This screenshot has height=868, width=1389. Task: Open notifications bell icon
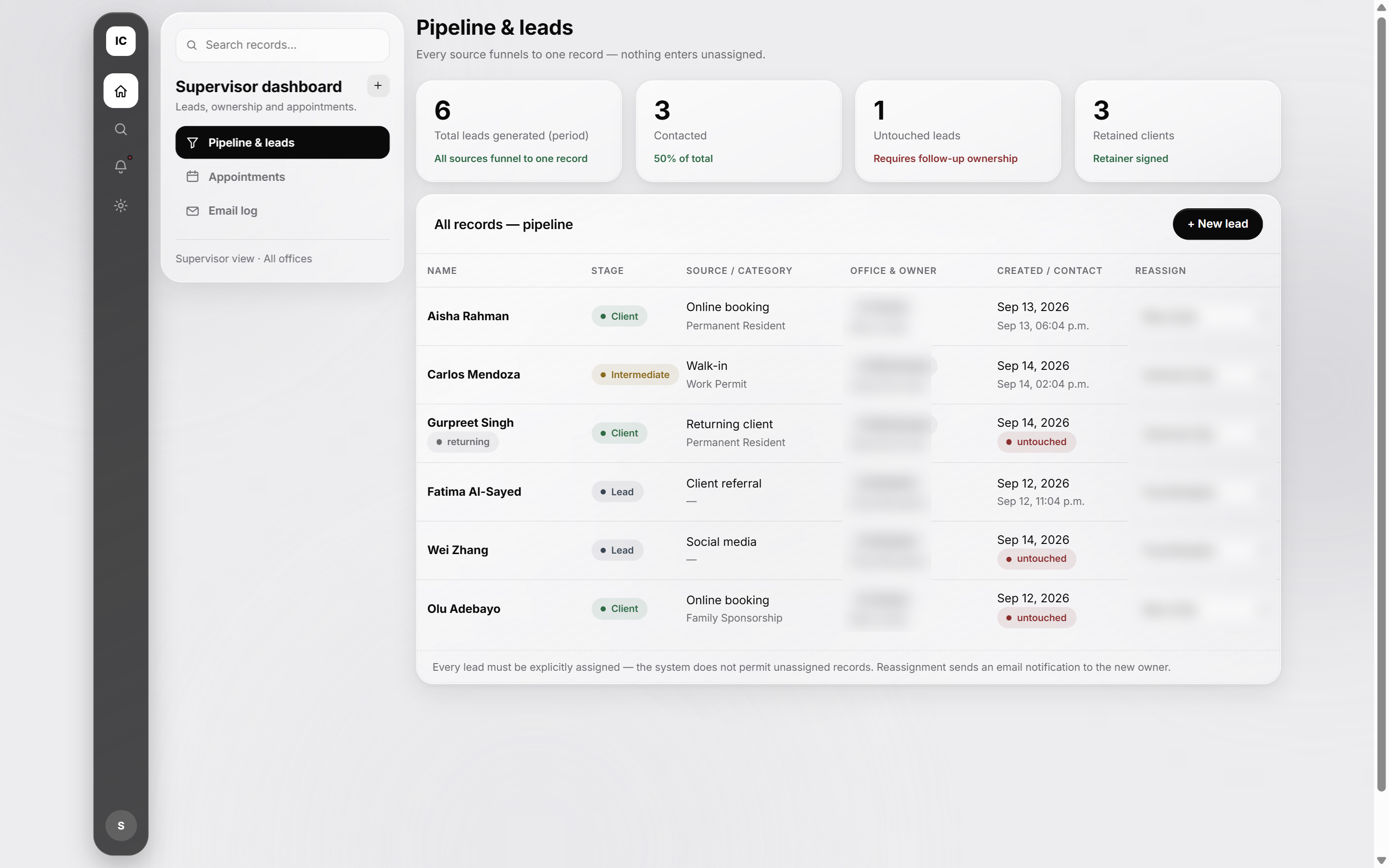point(121,166)
